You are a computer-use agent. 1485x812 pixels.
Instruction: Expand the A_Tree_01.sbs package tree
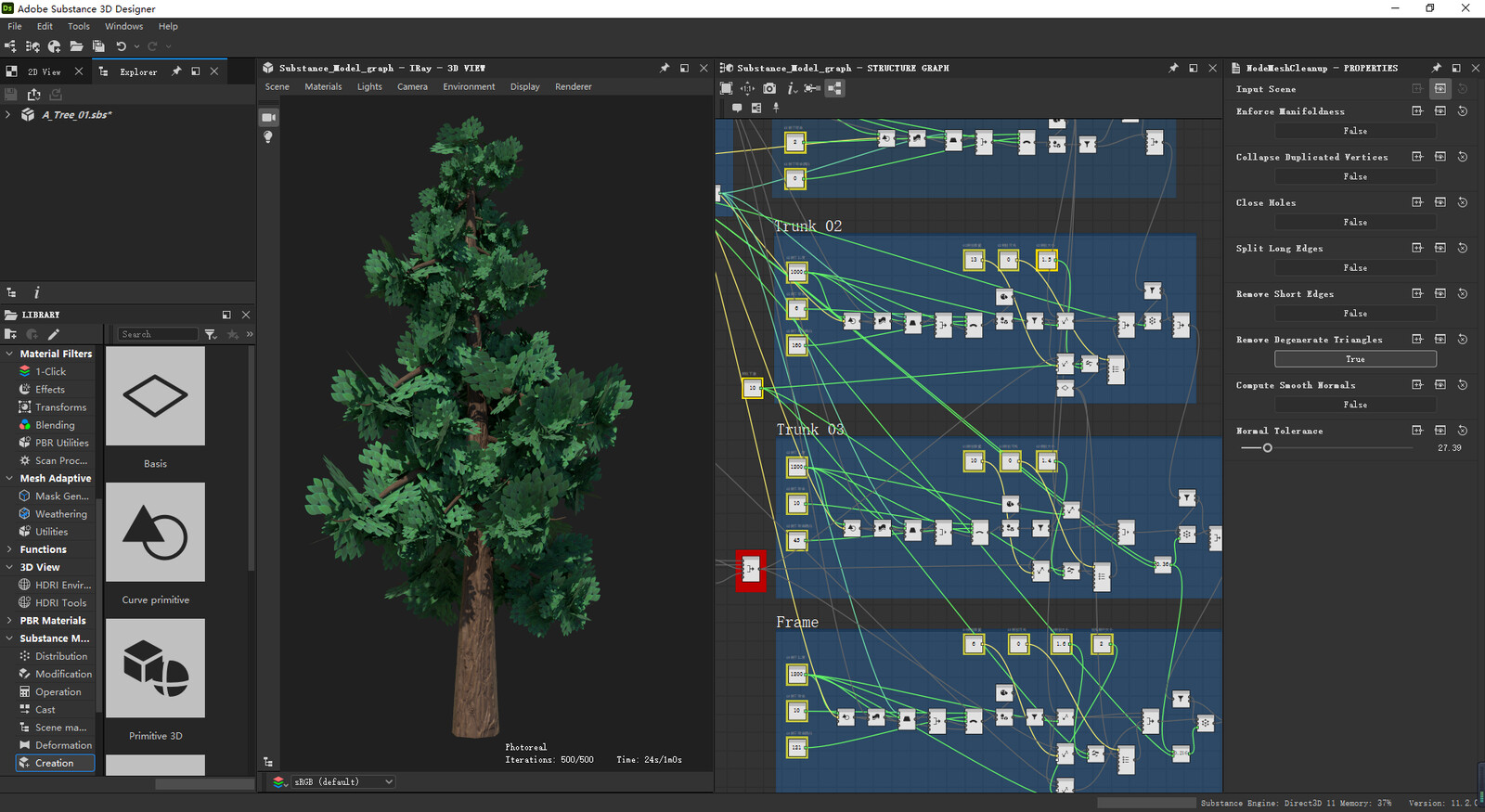8,114
